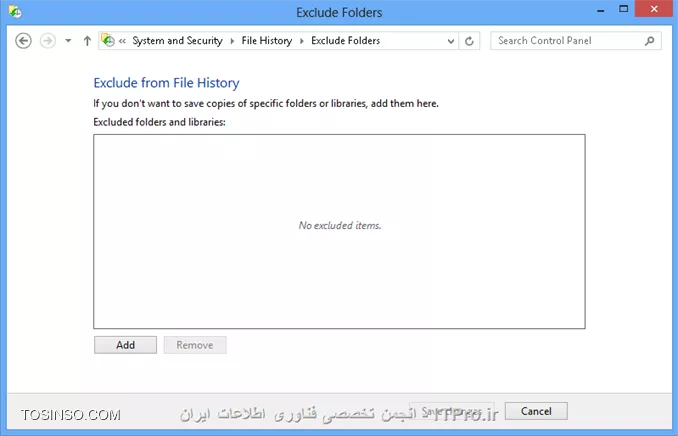678x436 pixels.
Task: Click the Remove button
Action: coord(195,345)
